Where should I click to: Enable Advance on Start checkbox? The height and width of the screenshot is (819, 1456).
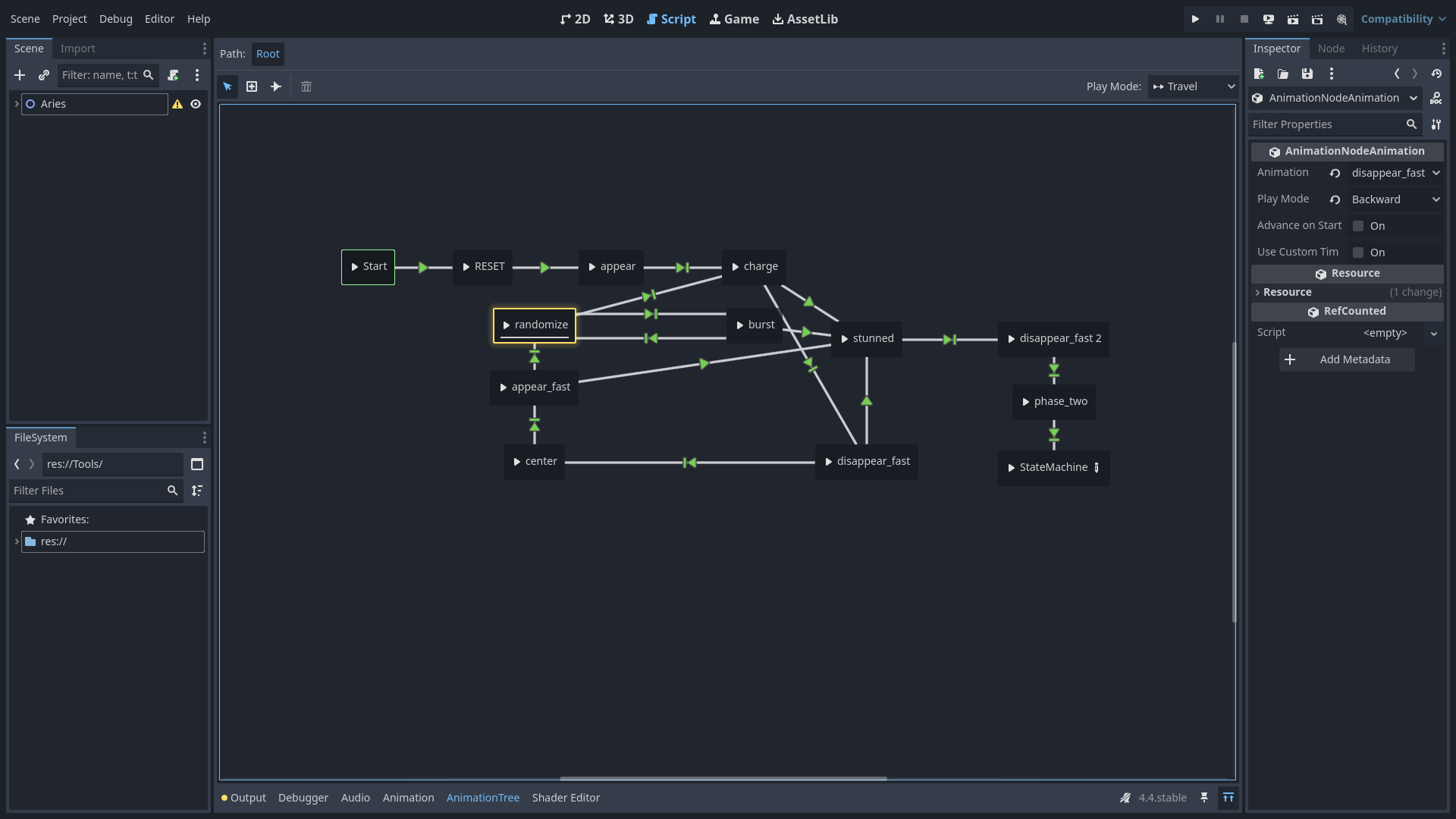[1358, 226]
